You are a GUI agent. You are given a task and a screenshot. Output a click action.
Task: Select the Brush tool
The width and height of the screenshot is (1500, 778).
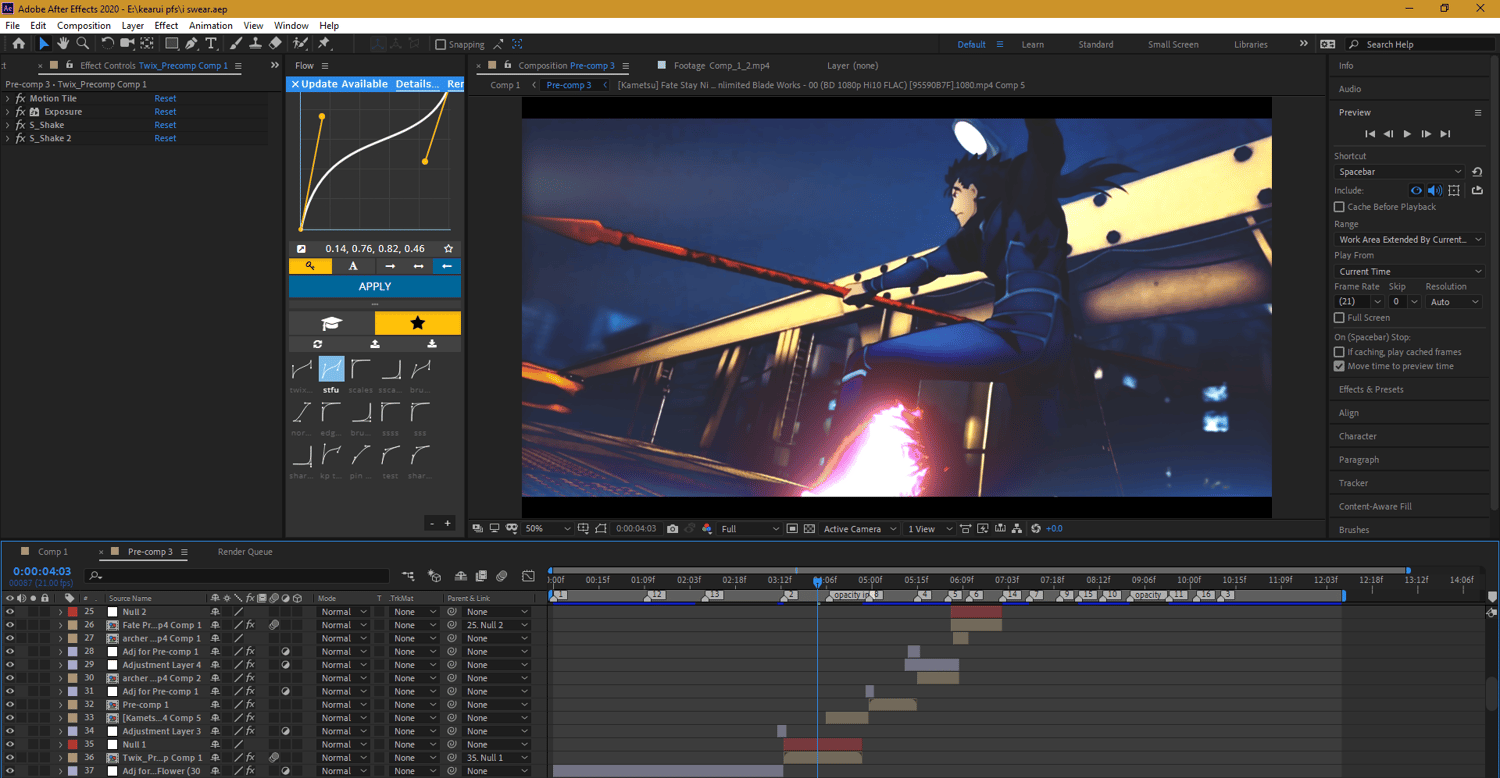(x=236, y=44)
